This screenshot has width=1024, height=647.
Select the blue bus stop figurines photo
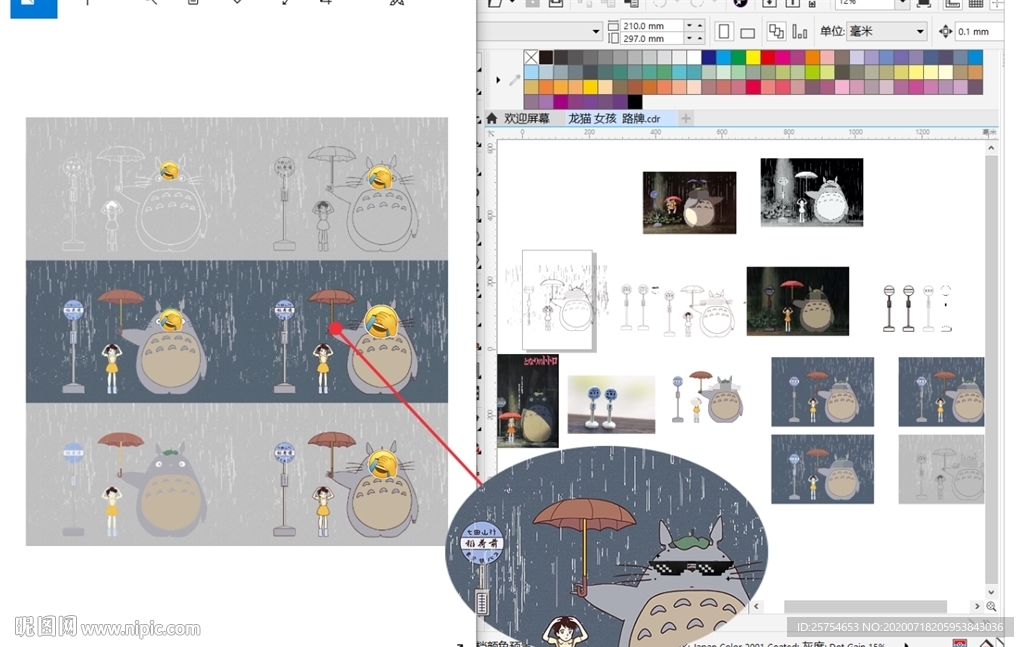[x=611, y=404]
